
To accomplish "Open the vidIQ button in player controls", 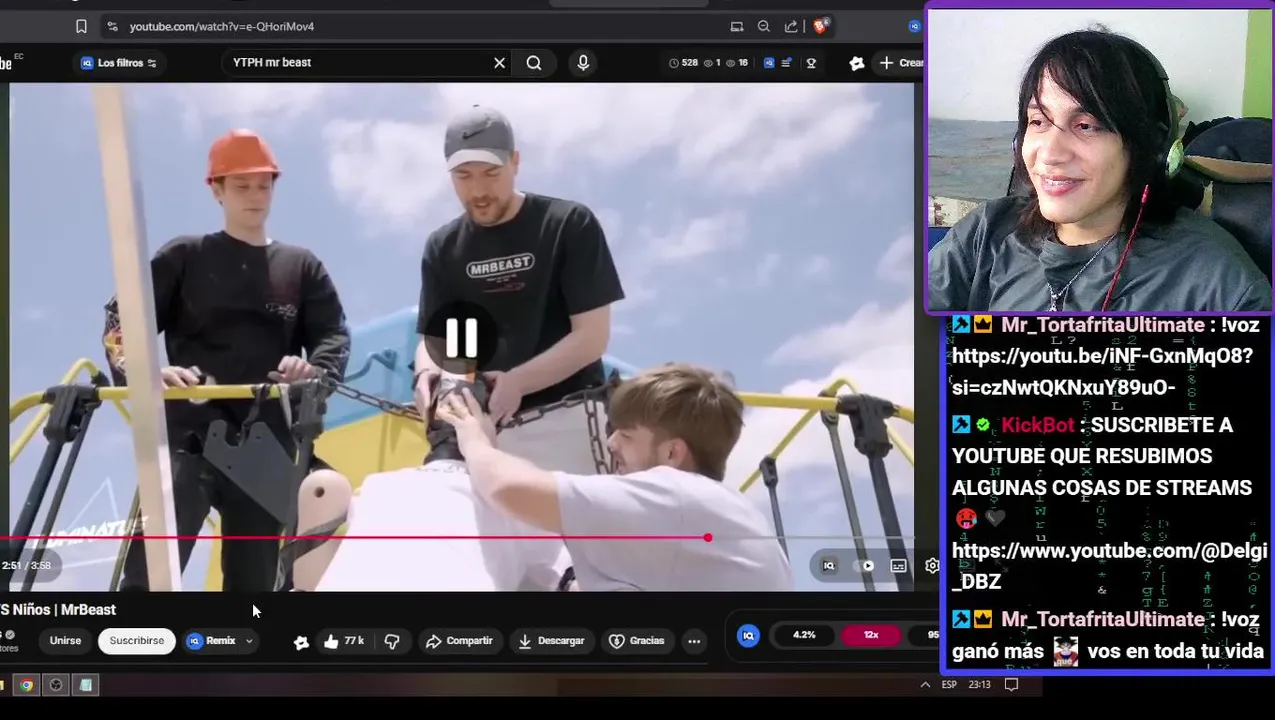I will 829,566.
